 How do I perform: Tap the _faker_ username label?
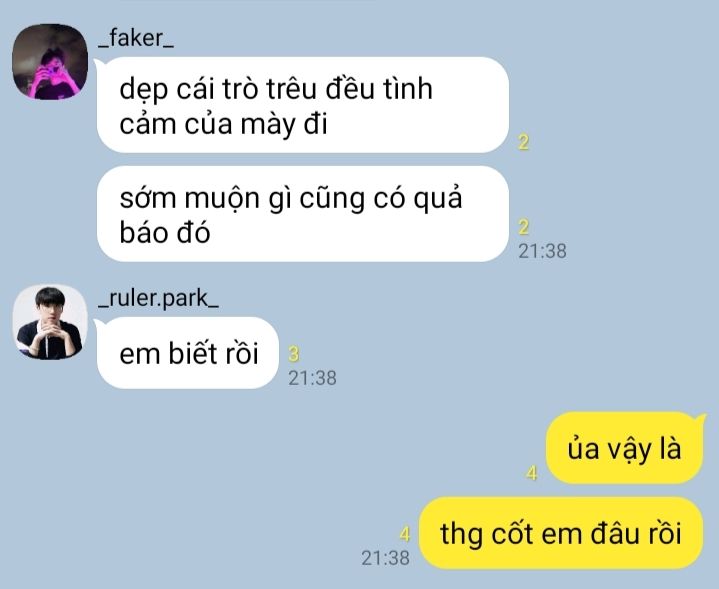[136, 39]
